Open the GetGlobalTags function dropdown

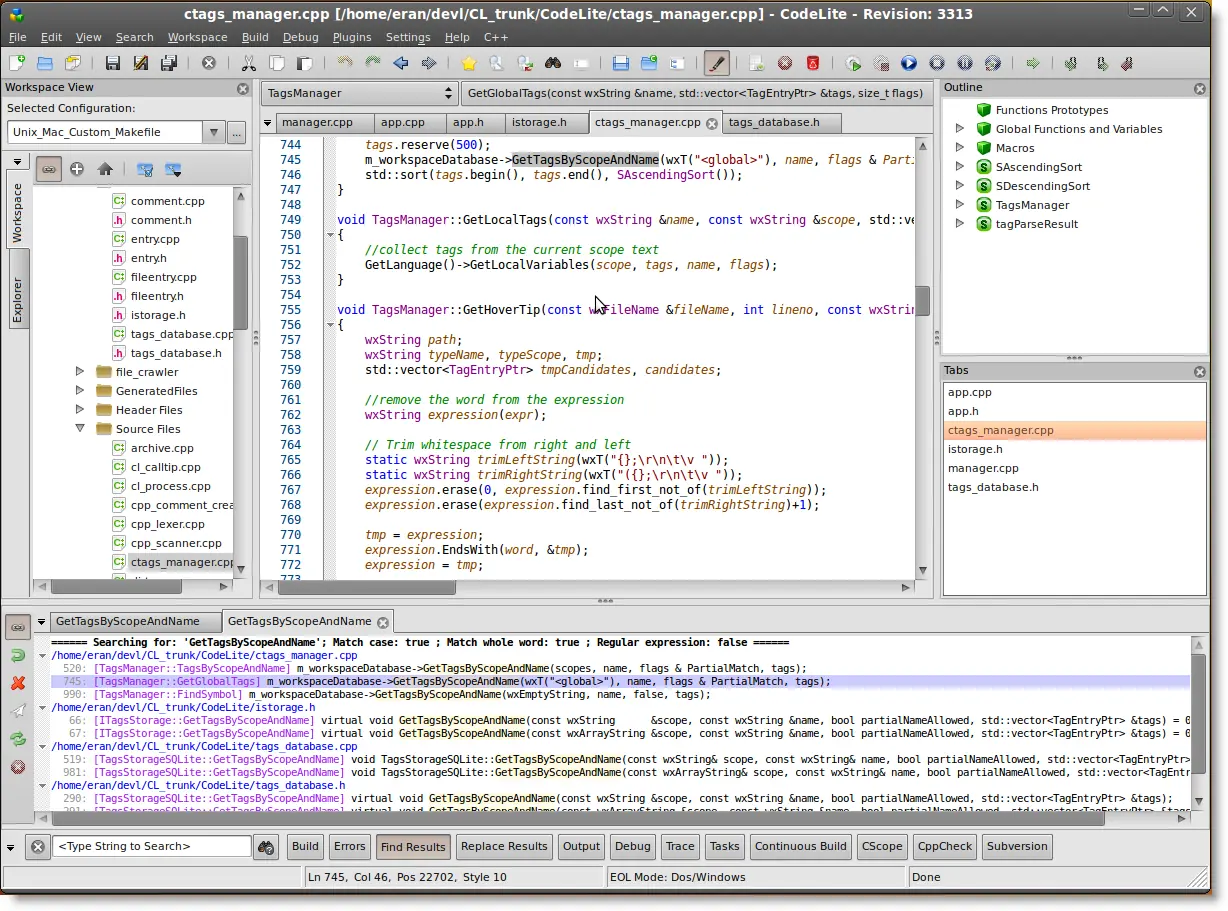point(698,93)
